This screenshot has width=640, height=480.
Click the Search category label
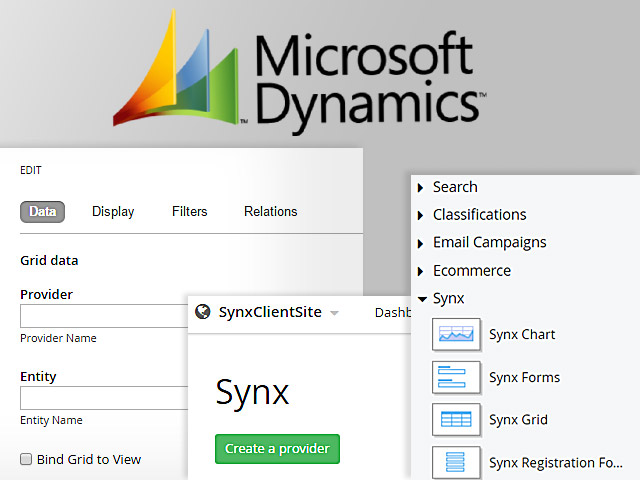pyautogui.click(x=455, y=187)
